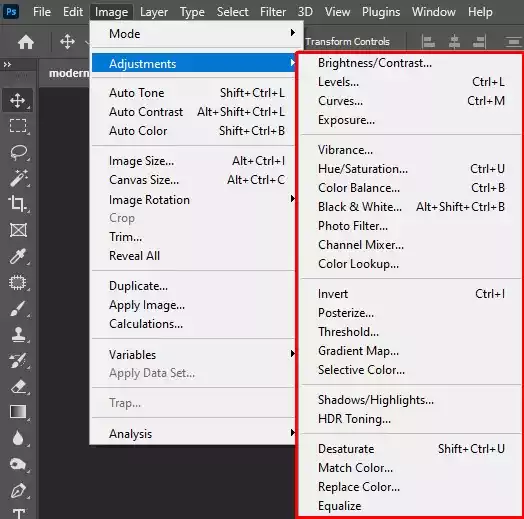
Task: Open Levels adjustment
Action: pyautogui.click(x=410, y=82)
